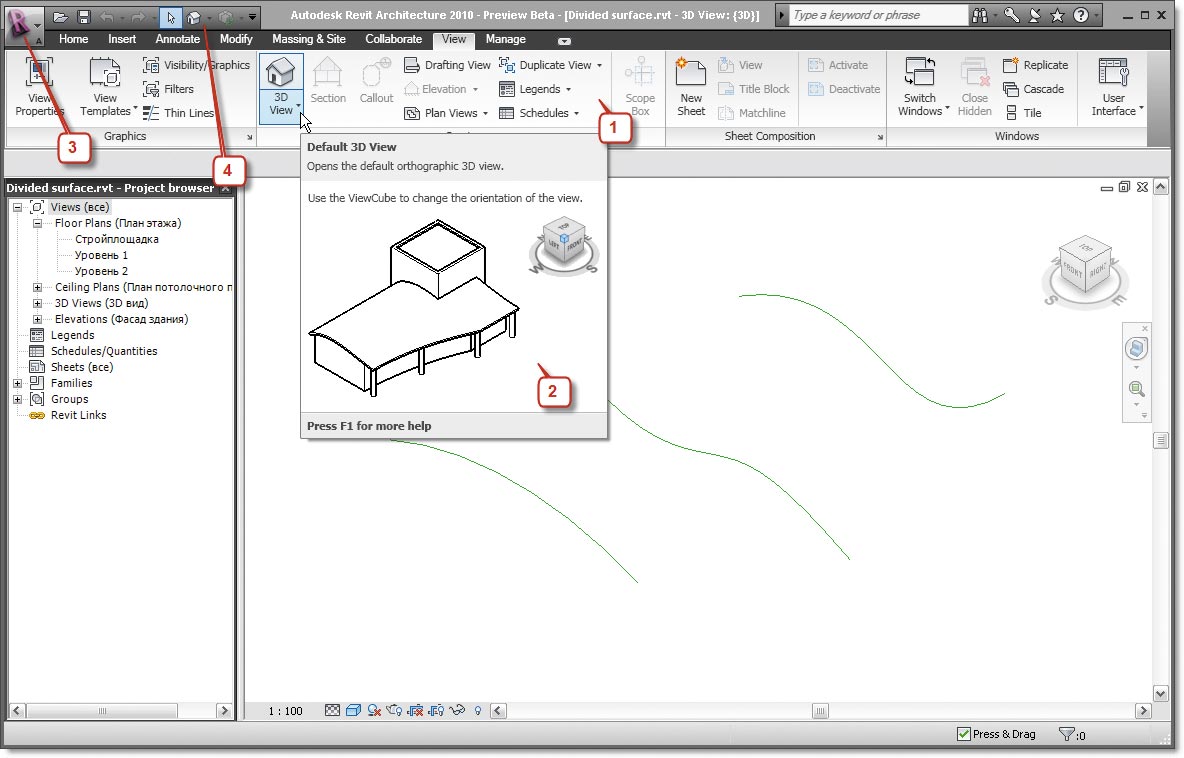The image size is (1184, 758).
Task: Select the Modify arrow pointer in quick access toolbar
Action: pos(171,16)
